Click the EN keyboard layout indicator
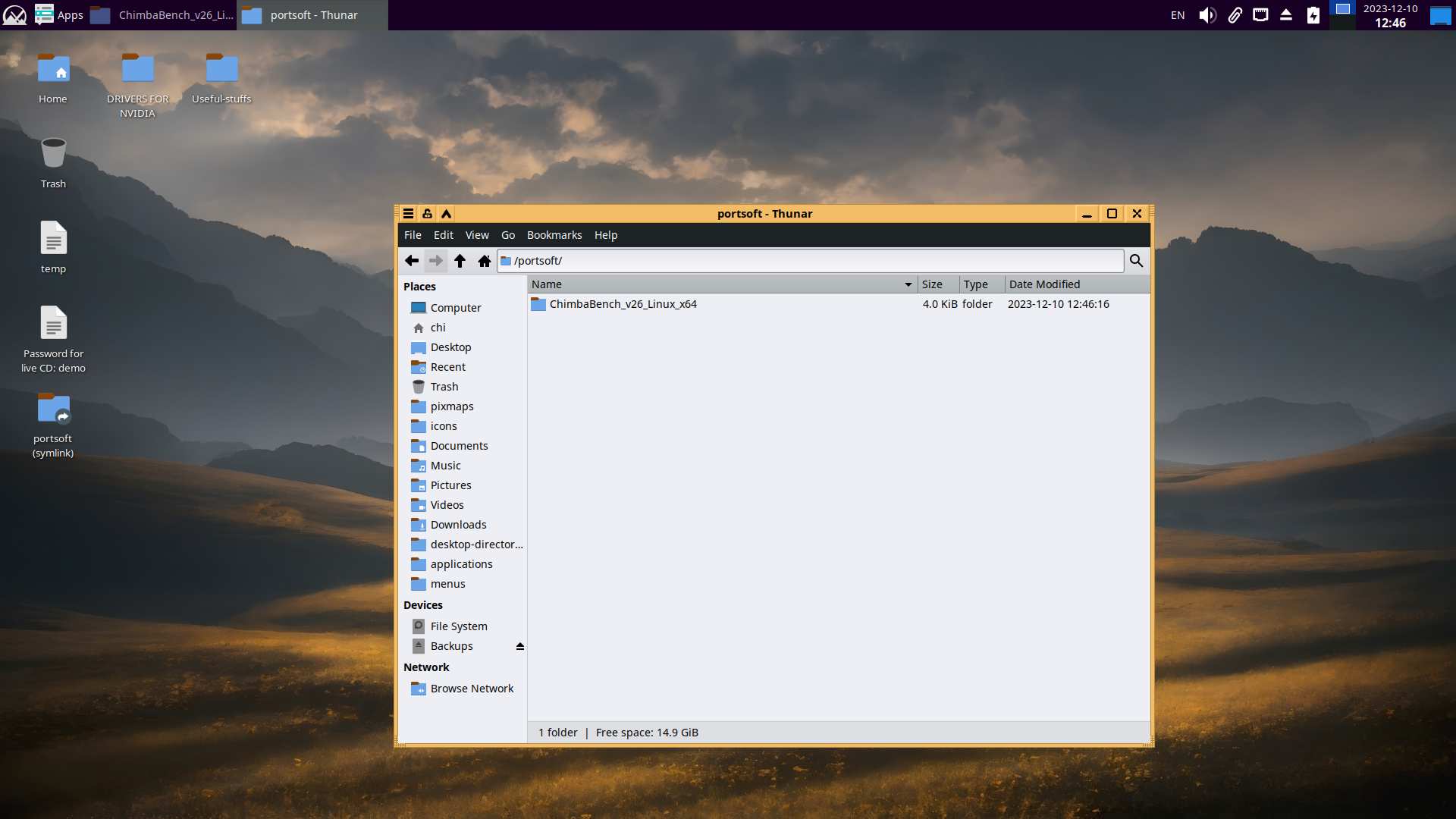1456x819 pixels. tap(1178, 15)
